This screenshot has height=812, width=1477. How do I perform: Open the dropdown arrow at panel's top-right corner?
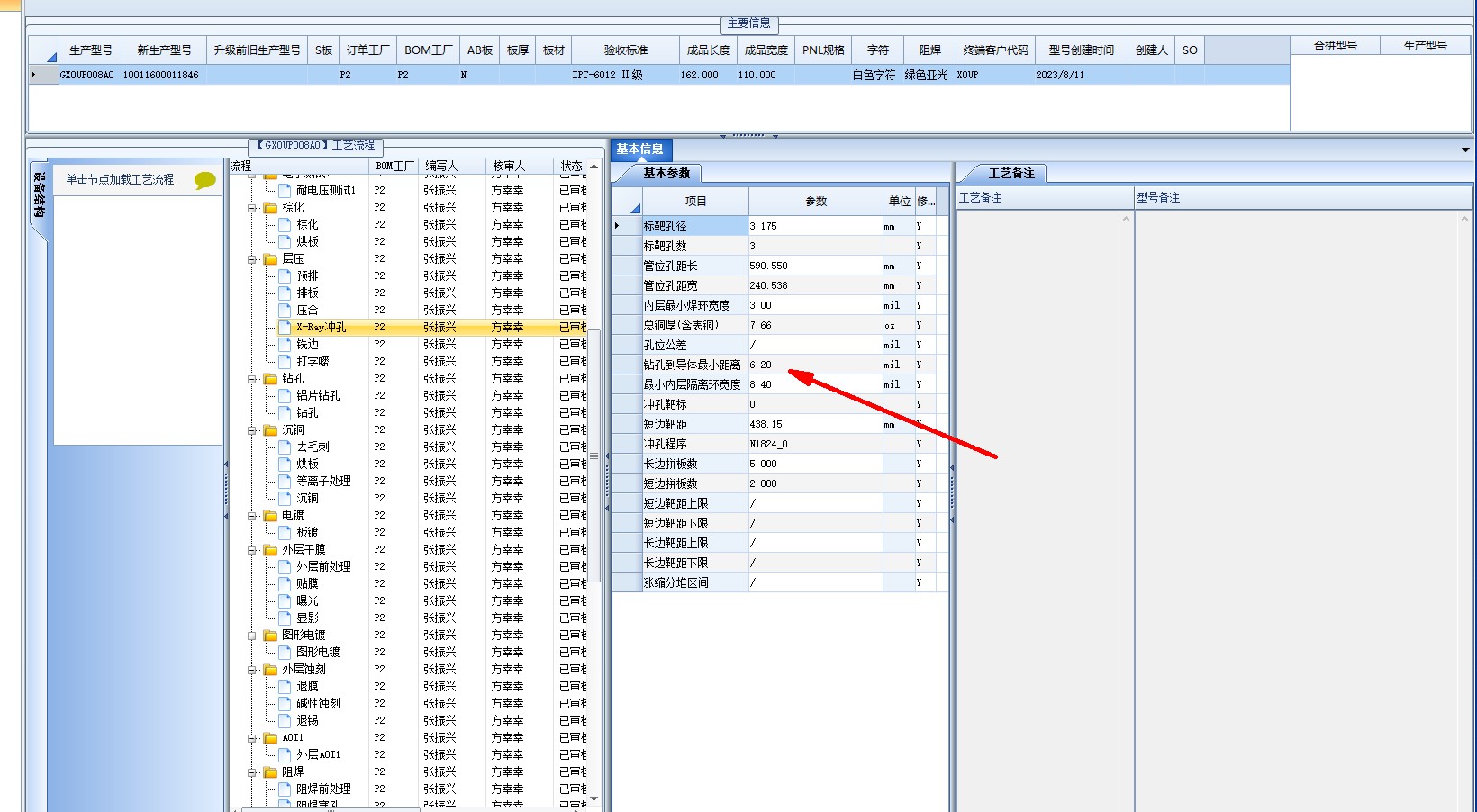click(x=1465, y=149)
